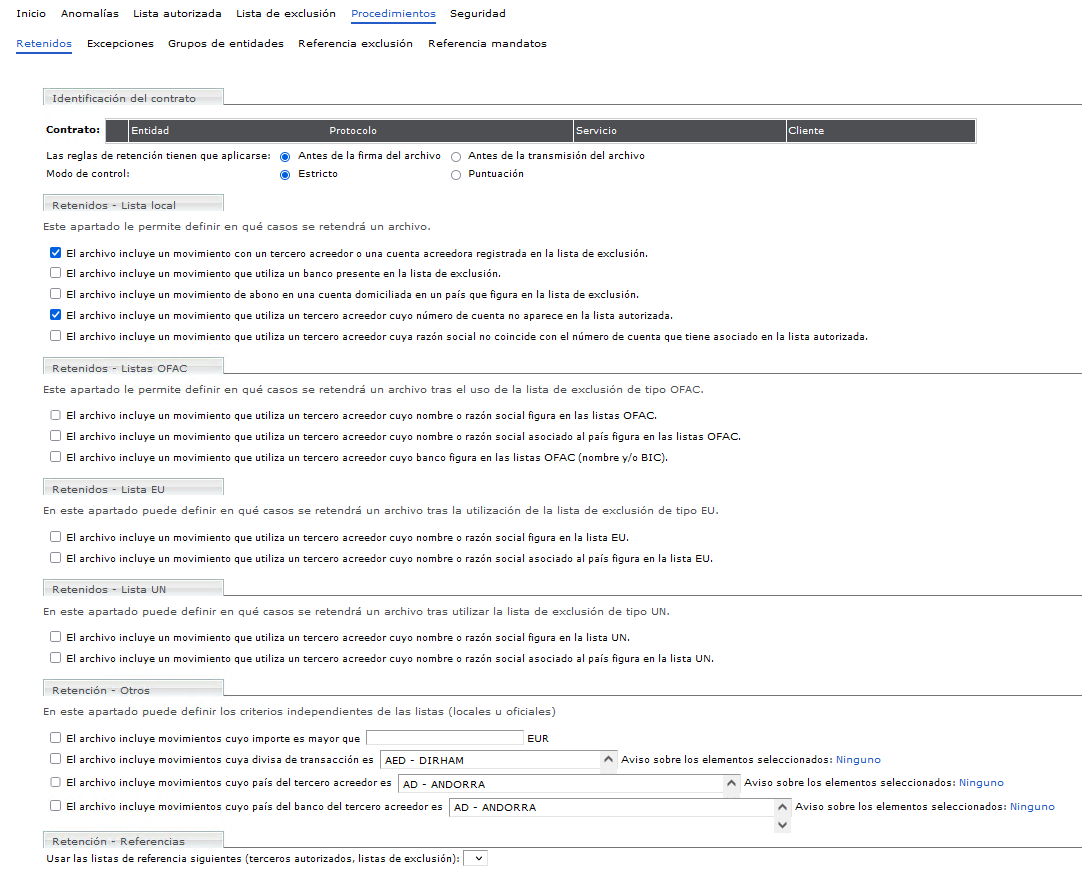1082x869 pixels.
Task: Open the listas de referencia dropdown
Action: pyautogui.click(x=477, y=858)
